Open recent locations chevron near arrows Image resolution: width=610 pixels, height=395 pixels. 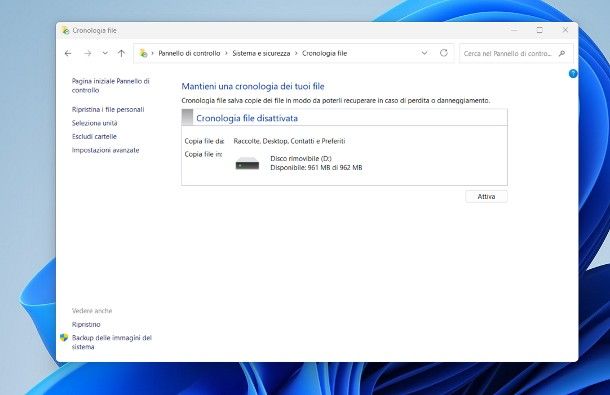105,53
